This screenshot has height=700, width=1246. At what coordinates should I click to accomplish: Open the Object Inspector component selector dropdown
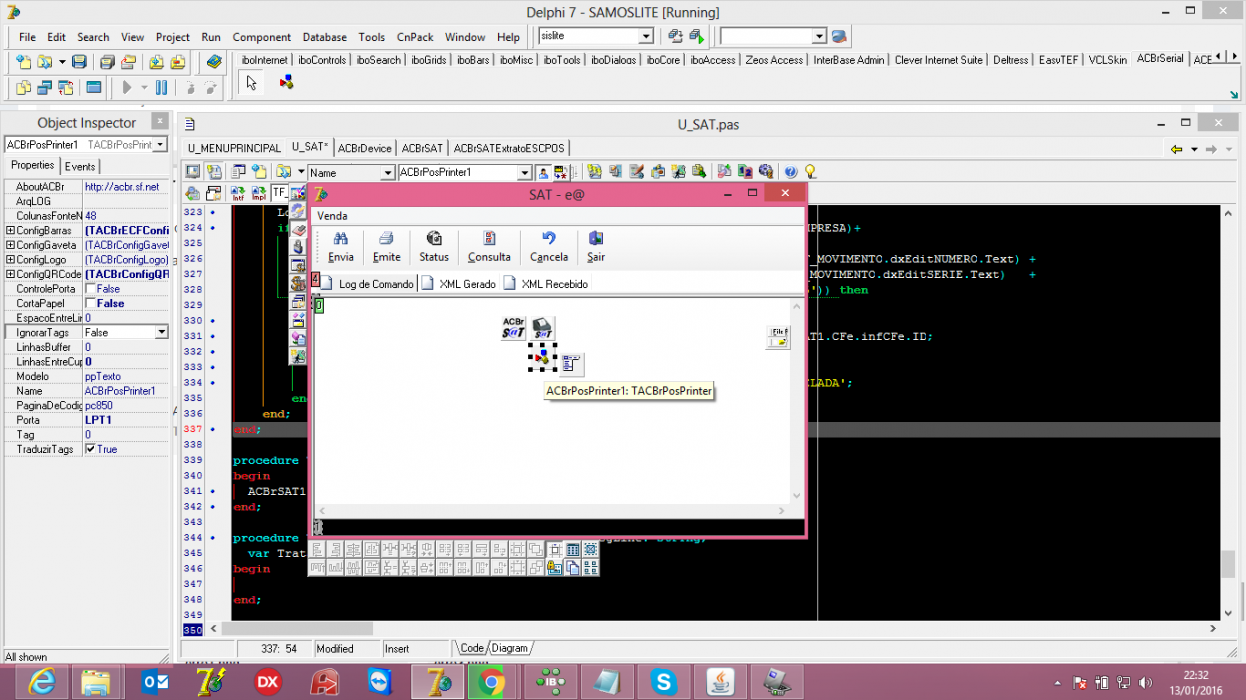(x=161, y=145)
